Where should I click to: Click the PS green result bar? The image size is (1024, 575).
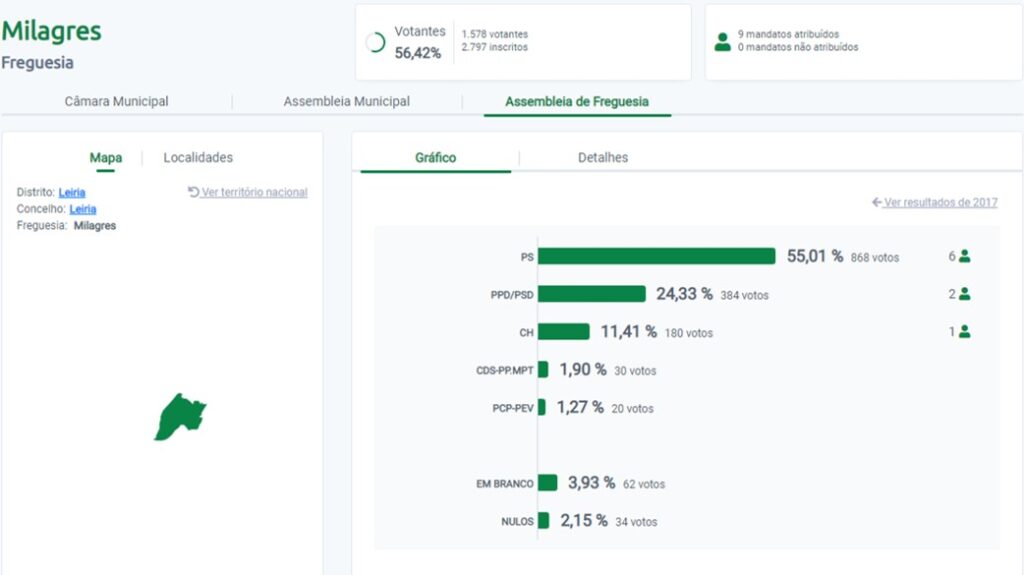pos(656,256)
